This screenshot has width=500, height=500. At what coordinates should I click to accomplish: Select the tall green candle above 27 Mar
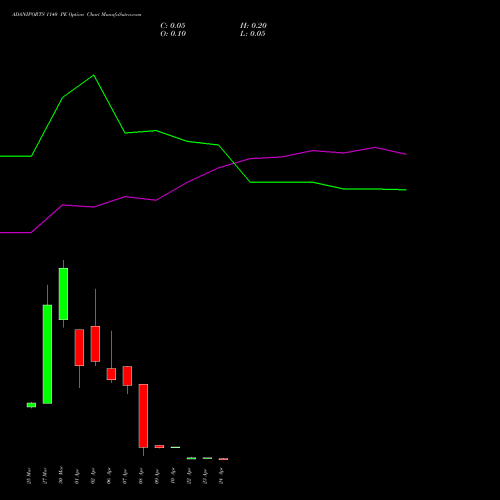[47, 354]
